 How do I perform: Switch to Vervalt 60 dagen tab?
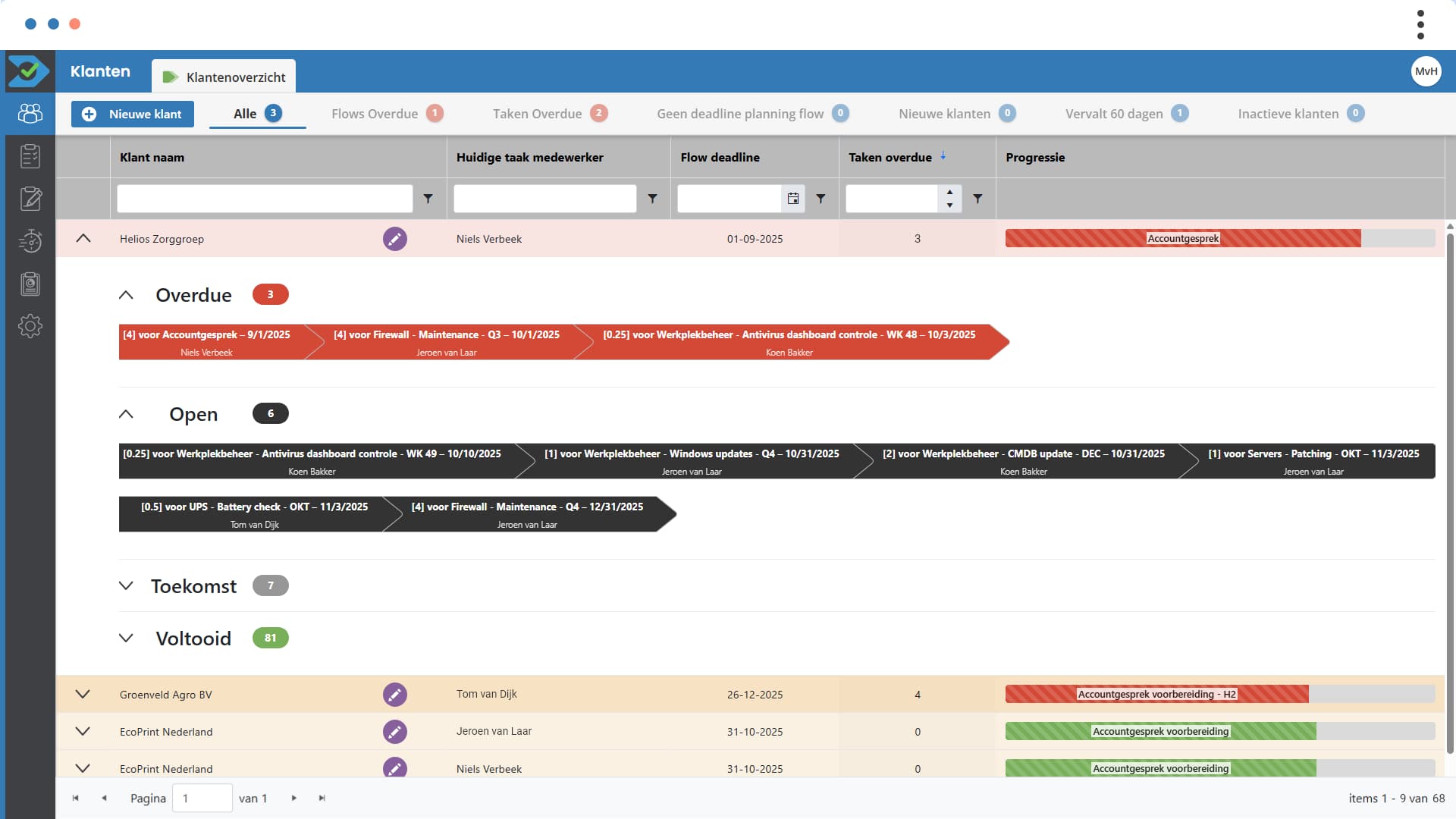(1113, 114)
